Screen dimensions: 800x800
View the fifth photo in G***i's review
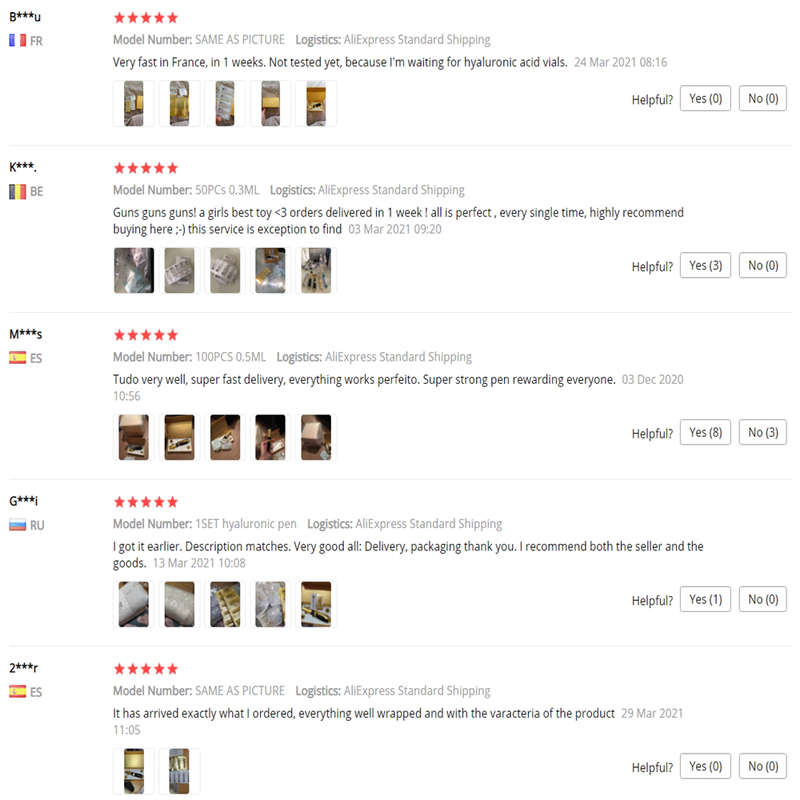[x=316, y=605]
